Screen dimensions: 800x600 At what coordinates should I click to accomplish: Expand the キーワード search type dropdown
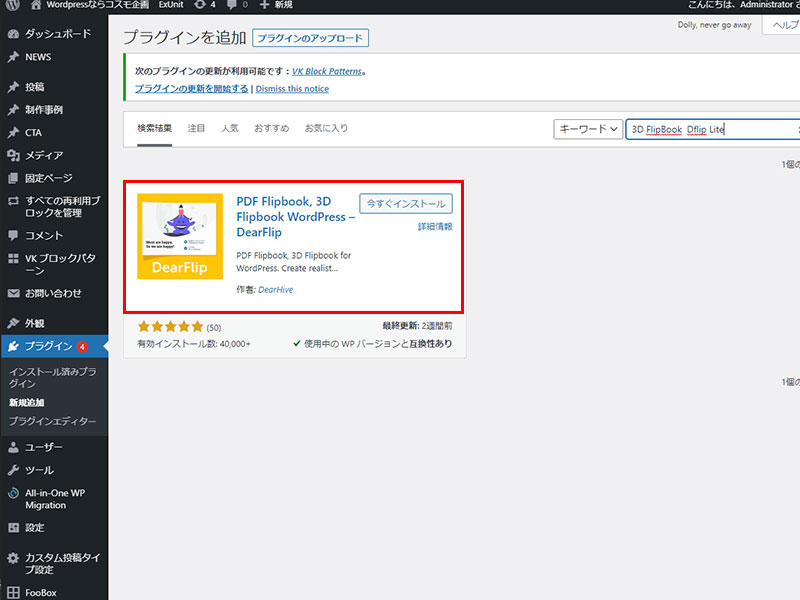tap(588, 129)
